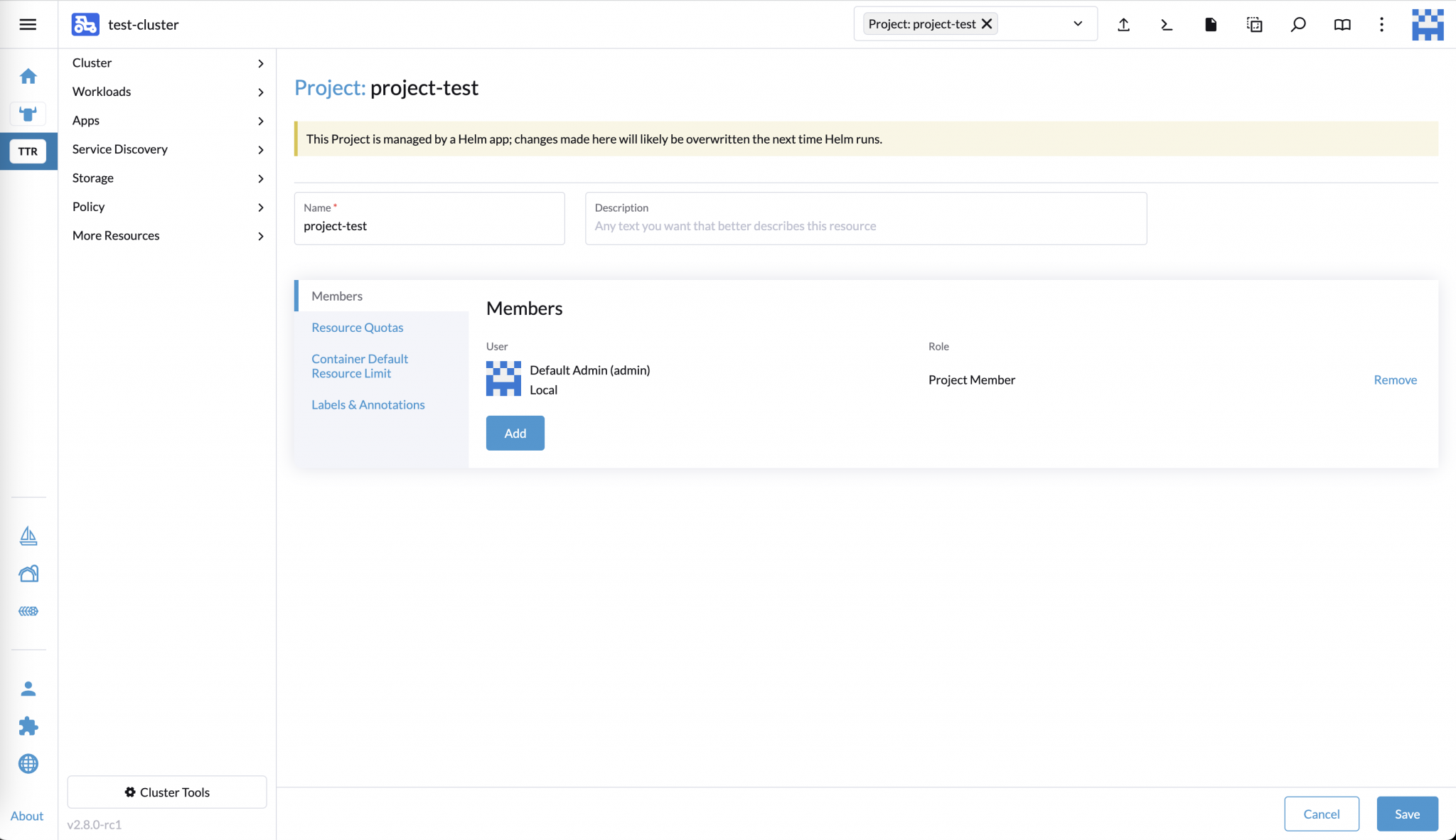Image resolution: width=1456 pixels, height=840 pixels.
Task: Download the KubeConfig file icon
Action: coord(1211,24)
